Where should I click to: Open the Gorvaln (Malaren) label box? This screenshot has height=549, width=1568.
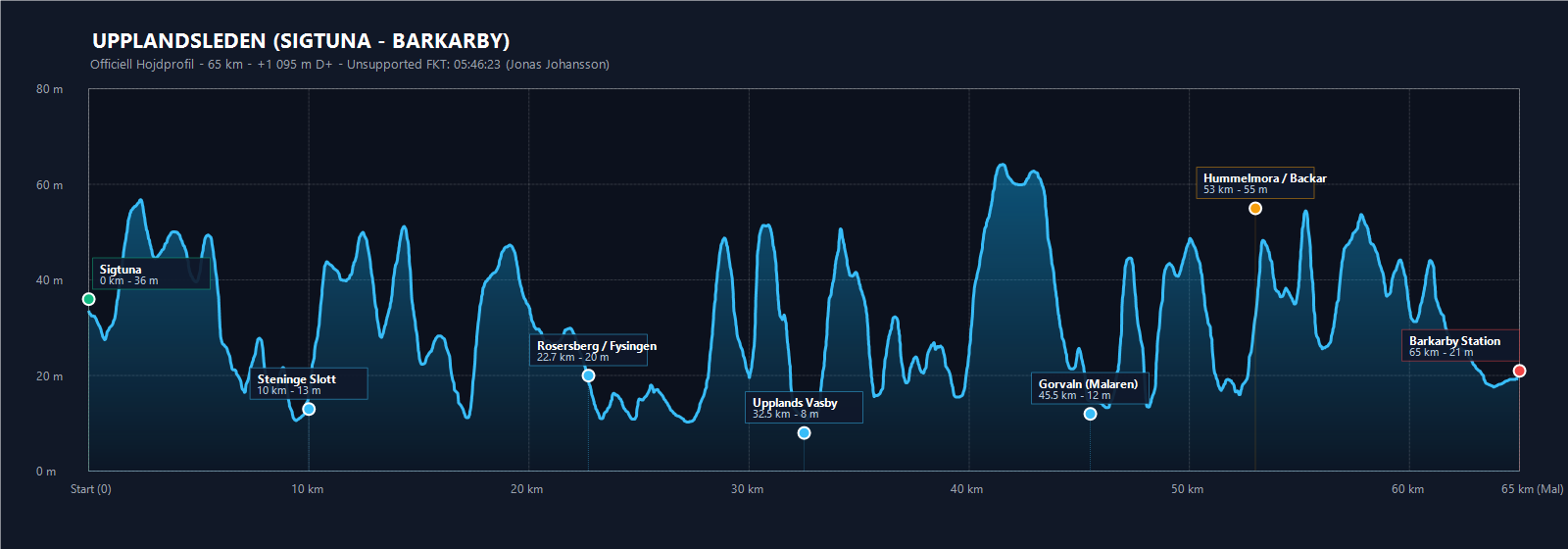pyautogui.click(x=1090, y=388)
